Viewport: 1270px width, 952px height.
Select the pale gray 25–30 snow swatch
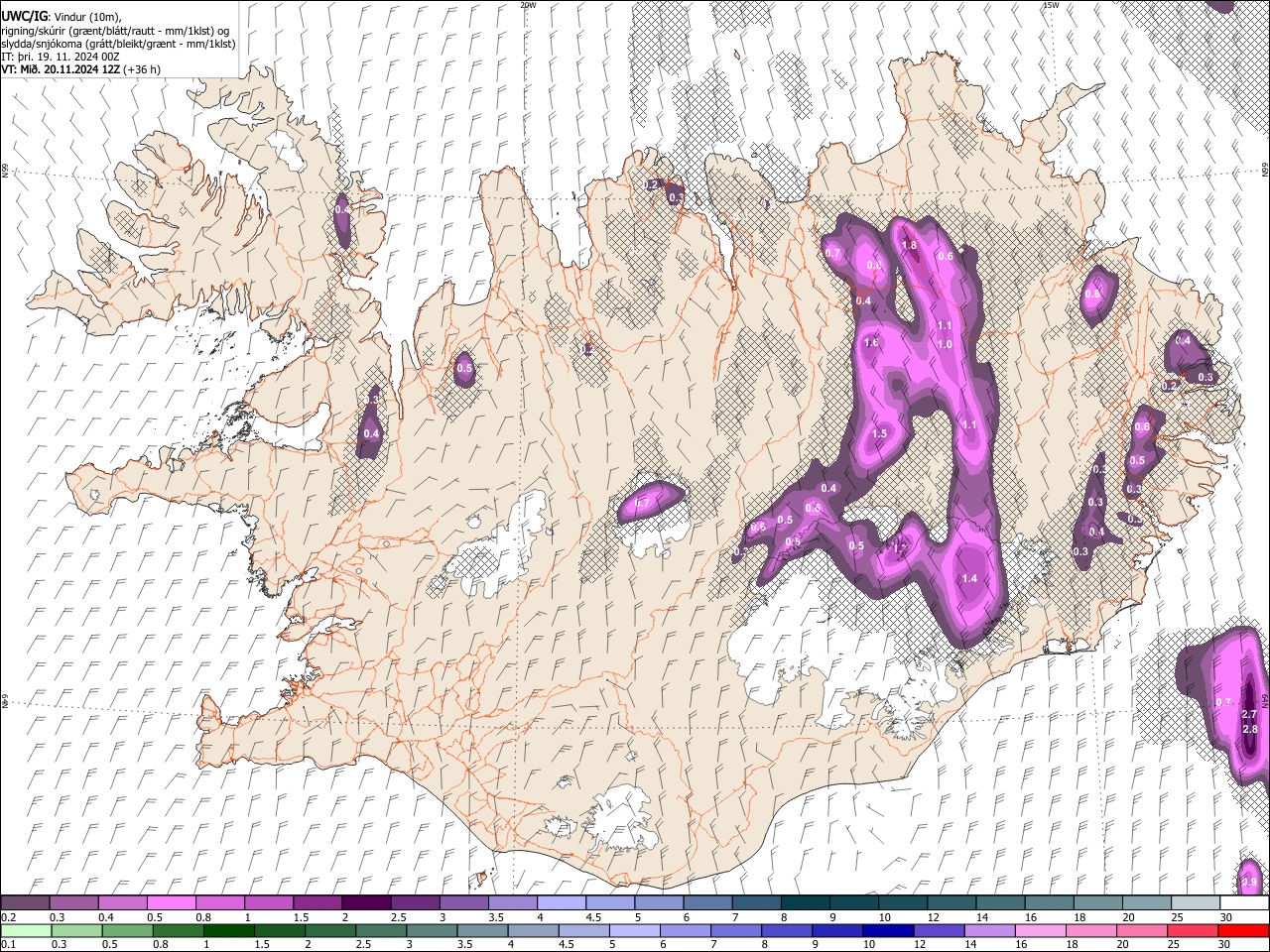pyautogui.click(x=1197, y=903)
